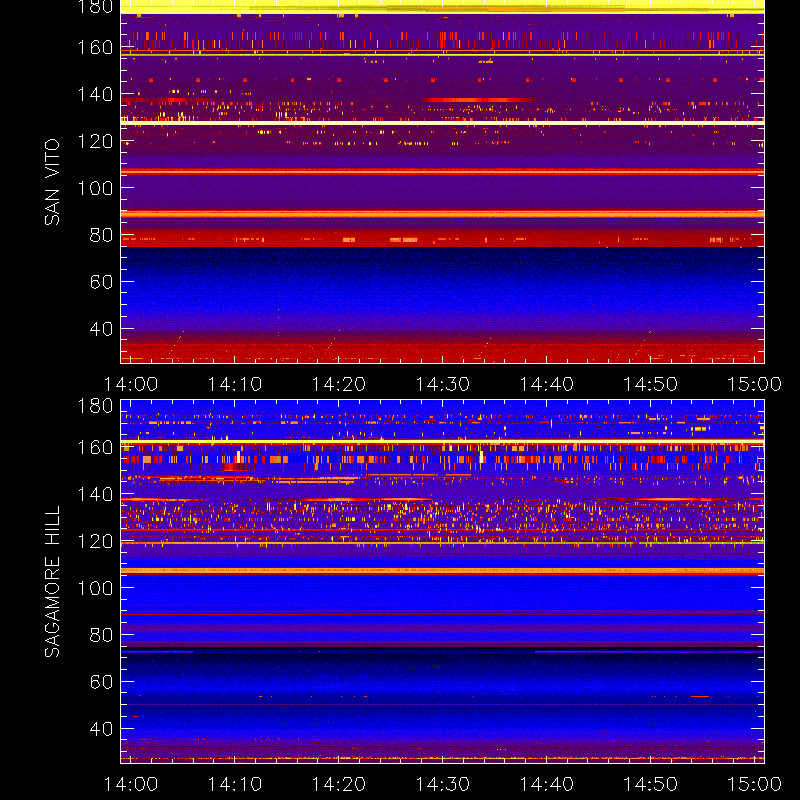Select the Sagamore Hill spectrogram plot area
The height and width of the screenshot is (800, 800).
(442, 582)
